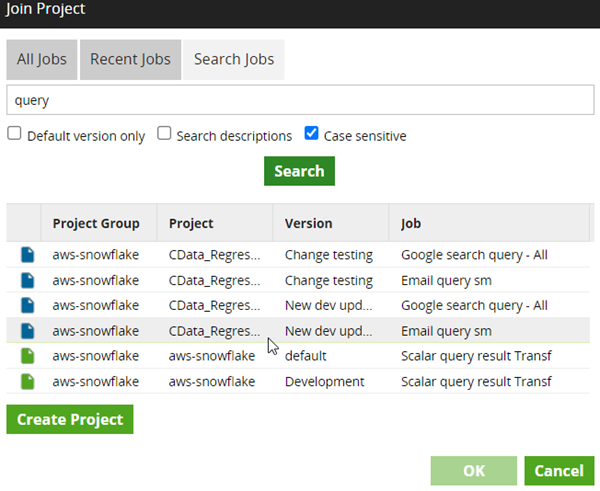Switch to the All Jobs tab
This screenshot has width=600, height=491.
point(42,60)
